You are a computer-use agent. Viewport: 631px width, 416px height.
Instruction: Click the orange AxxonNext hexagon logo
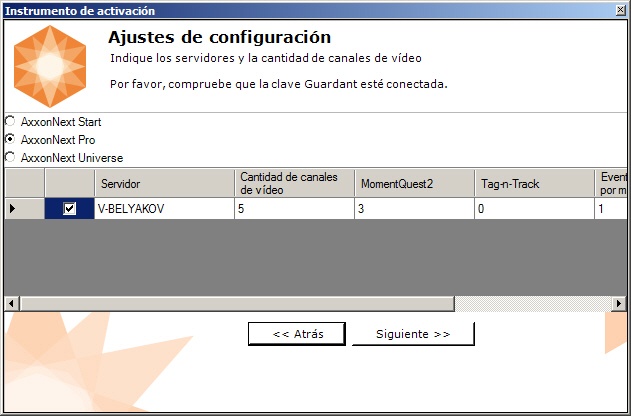(x=50, y=66)
